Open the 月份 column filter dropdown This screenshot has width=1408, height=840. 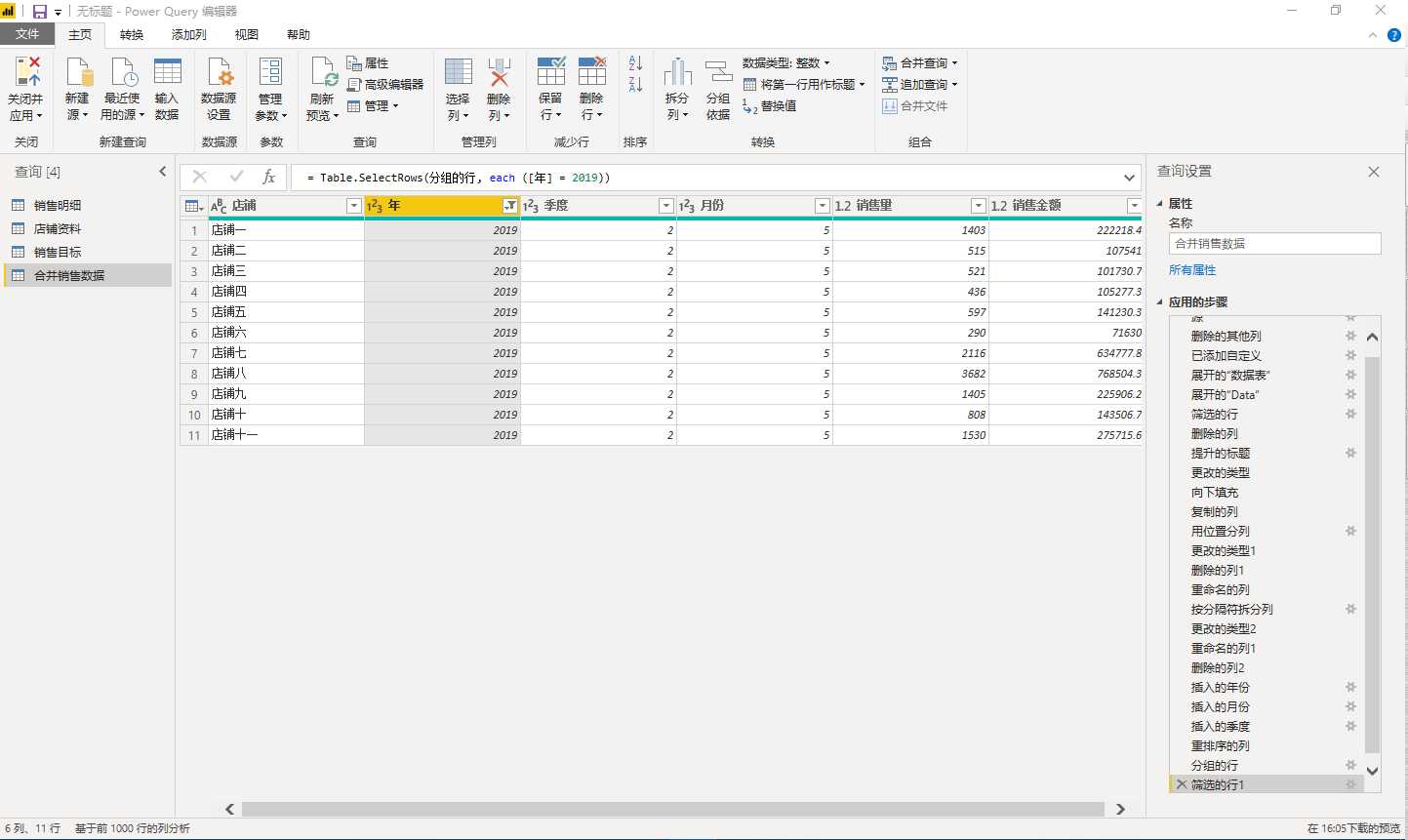click(823, 206)
